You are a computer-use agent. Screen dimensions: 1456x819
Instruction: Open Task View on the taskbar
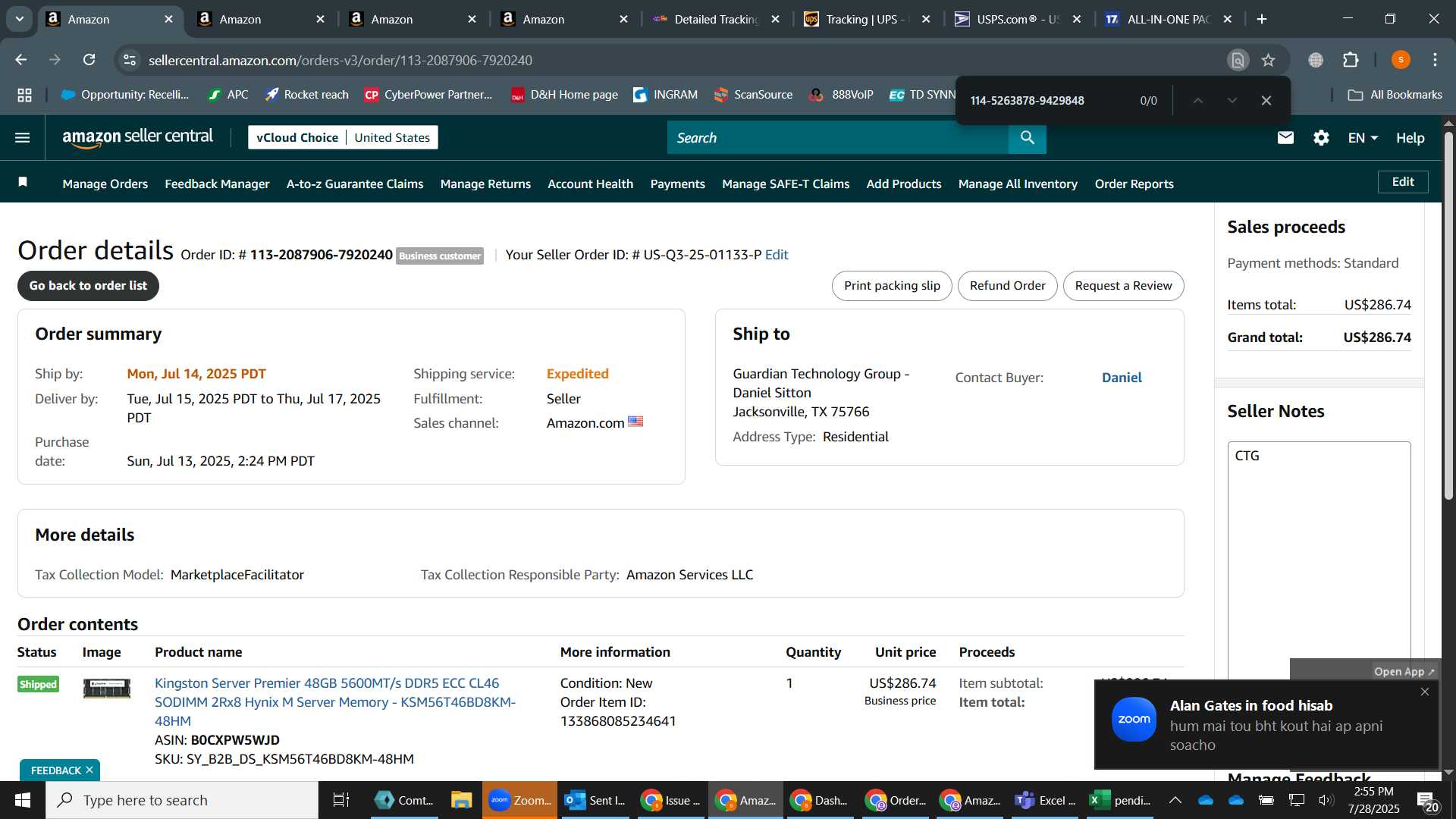click(x=341, y=800)
